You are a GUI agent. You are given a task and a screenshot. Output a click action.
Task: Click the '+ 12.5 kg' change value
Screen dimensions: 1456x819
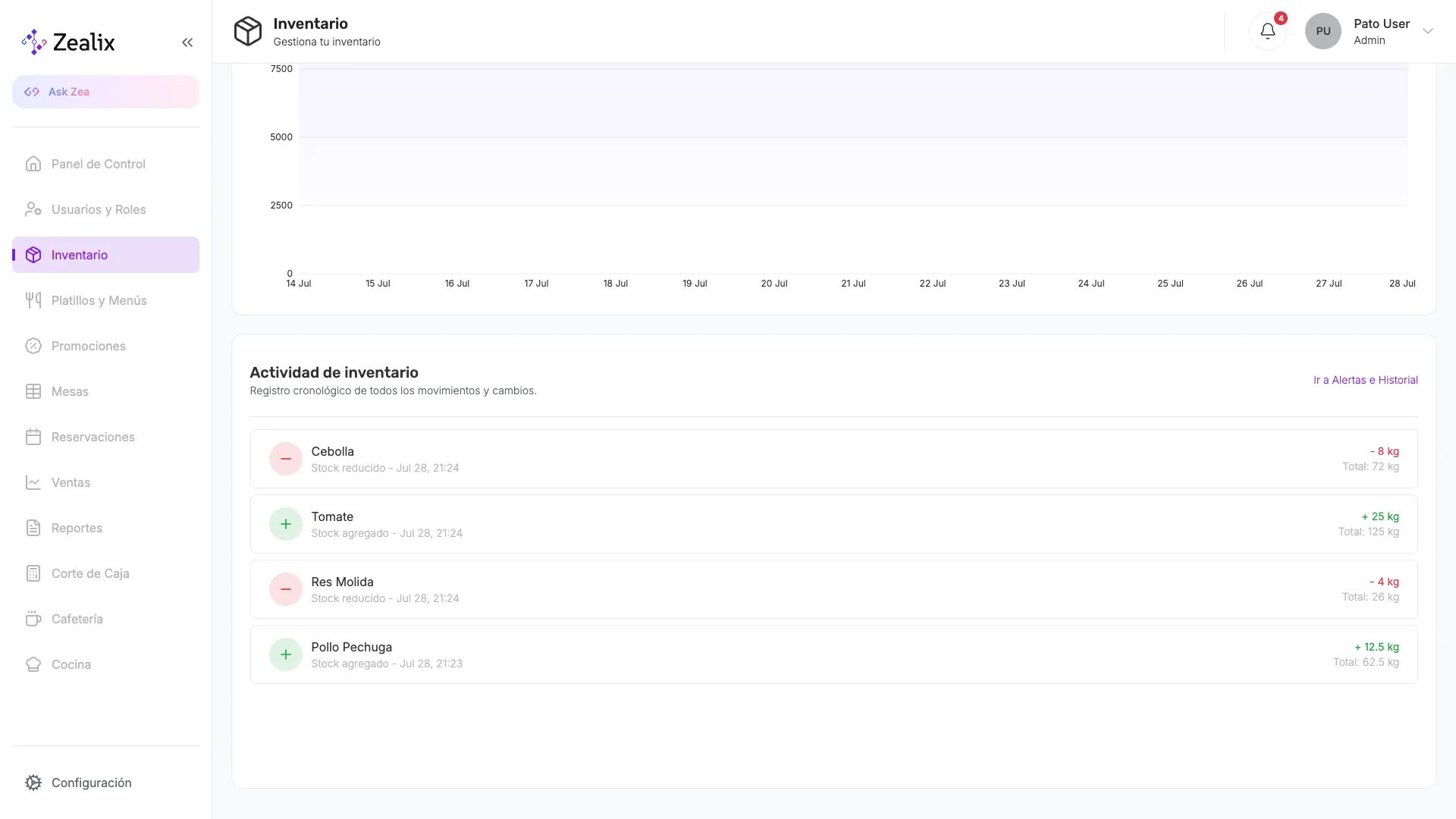click(x=1376, y=647)
